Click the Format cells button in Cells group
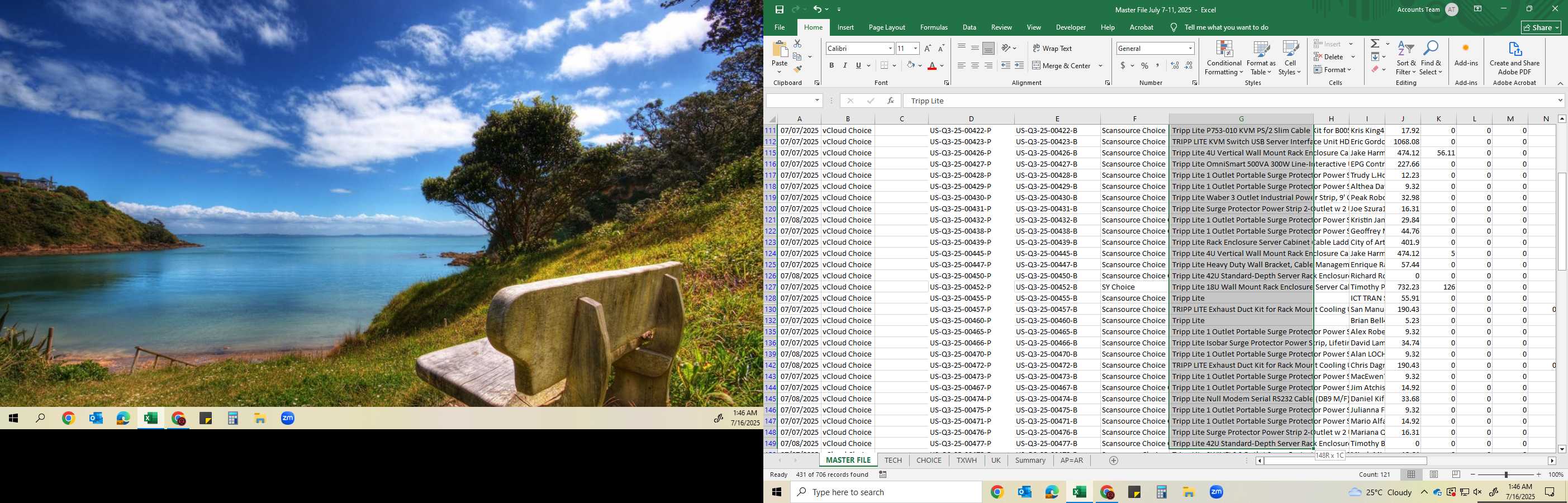This screenshot has height=503, width=1568. coord(1333,69)
